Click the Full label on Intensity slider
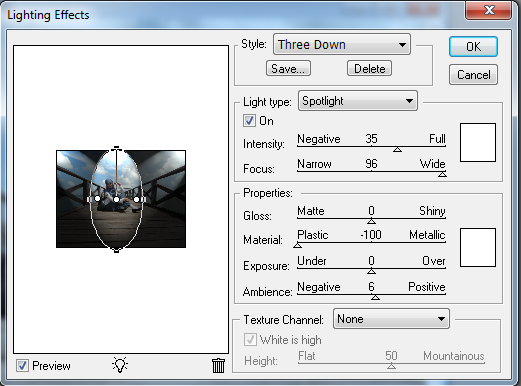This screenshot has width=521, height=386. (x=437, y=138)
